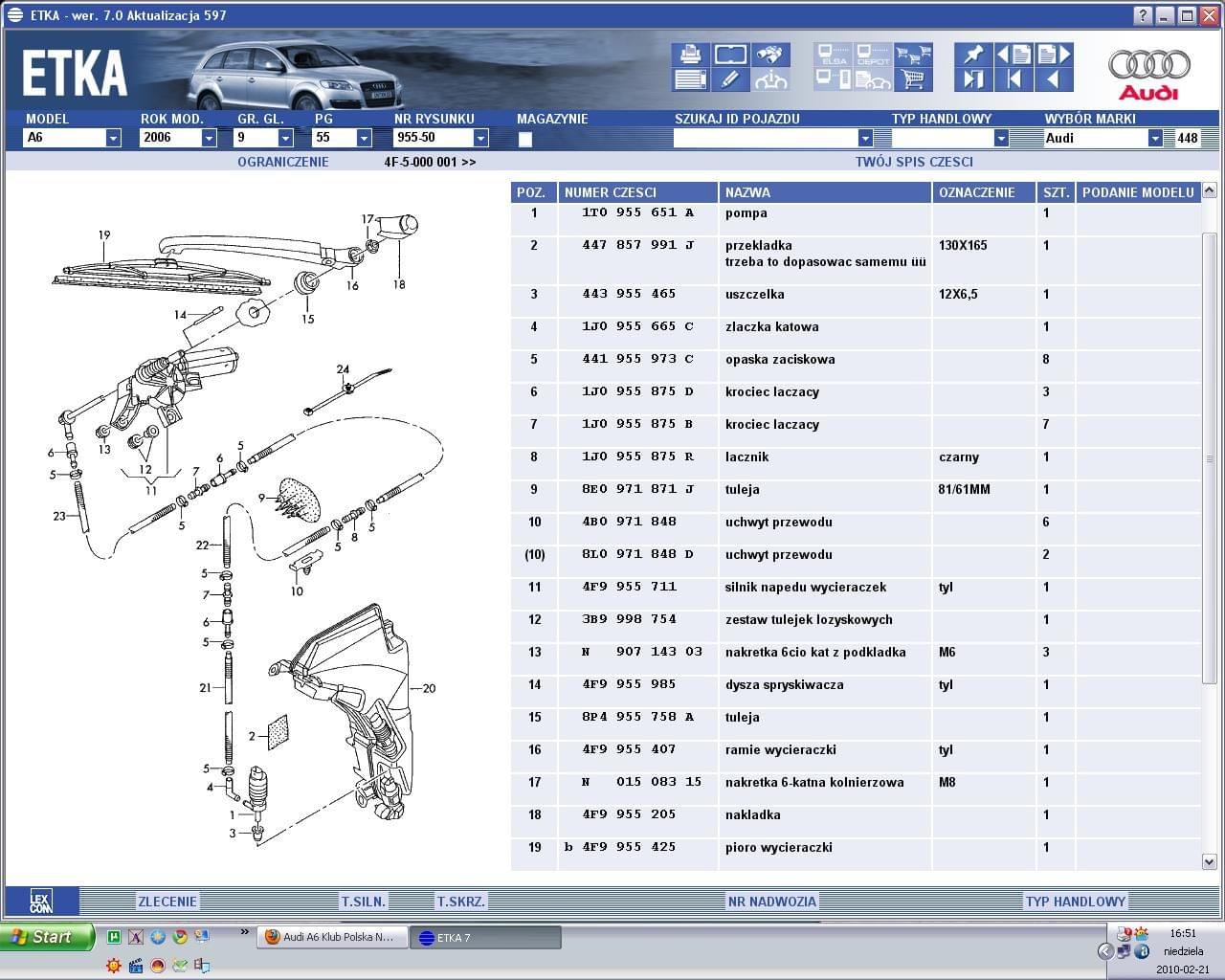The height and width of the screenshot is (980, 1225).
Task: Click the computer-to-tower transfer icon
Action: tap(833, 79)
